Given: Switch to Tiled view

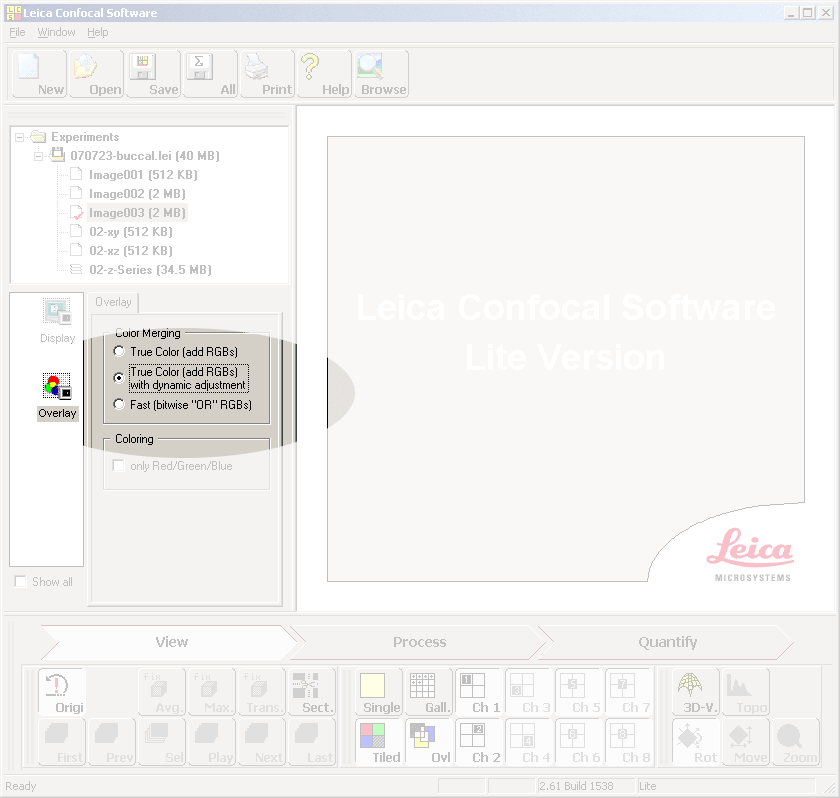Looking at the screenshot, I should pyautogui.click(x=379, y=742).
